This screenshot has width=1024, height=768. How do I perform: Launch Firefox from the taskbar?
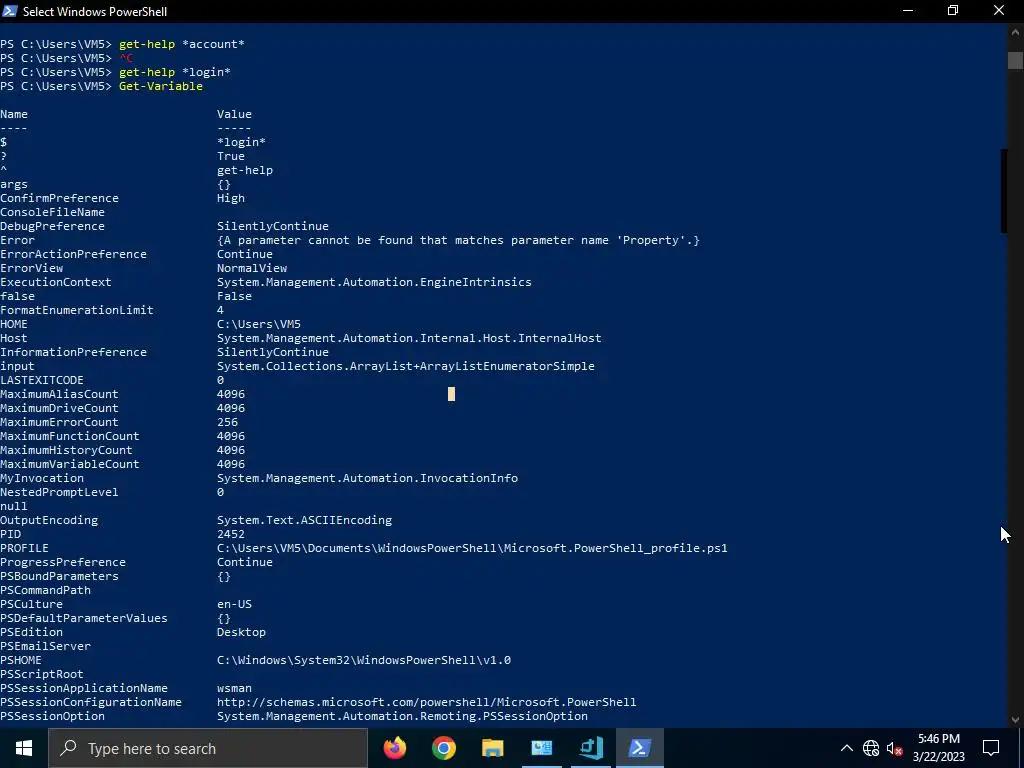(x=394, y=748)
